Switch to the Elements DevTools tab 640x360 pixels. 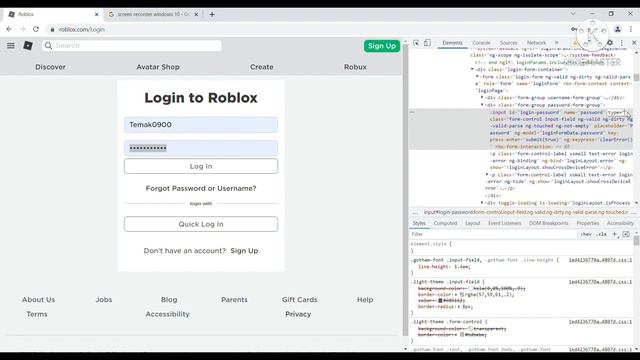coord(453,43)
